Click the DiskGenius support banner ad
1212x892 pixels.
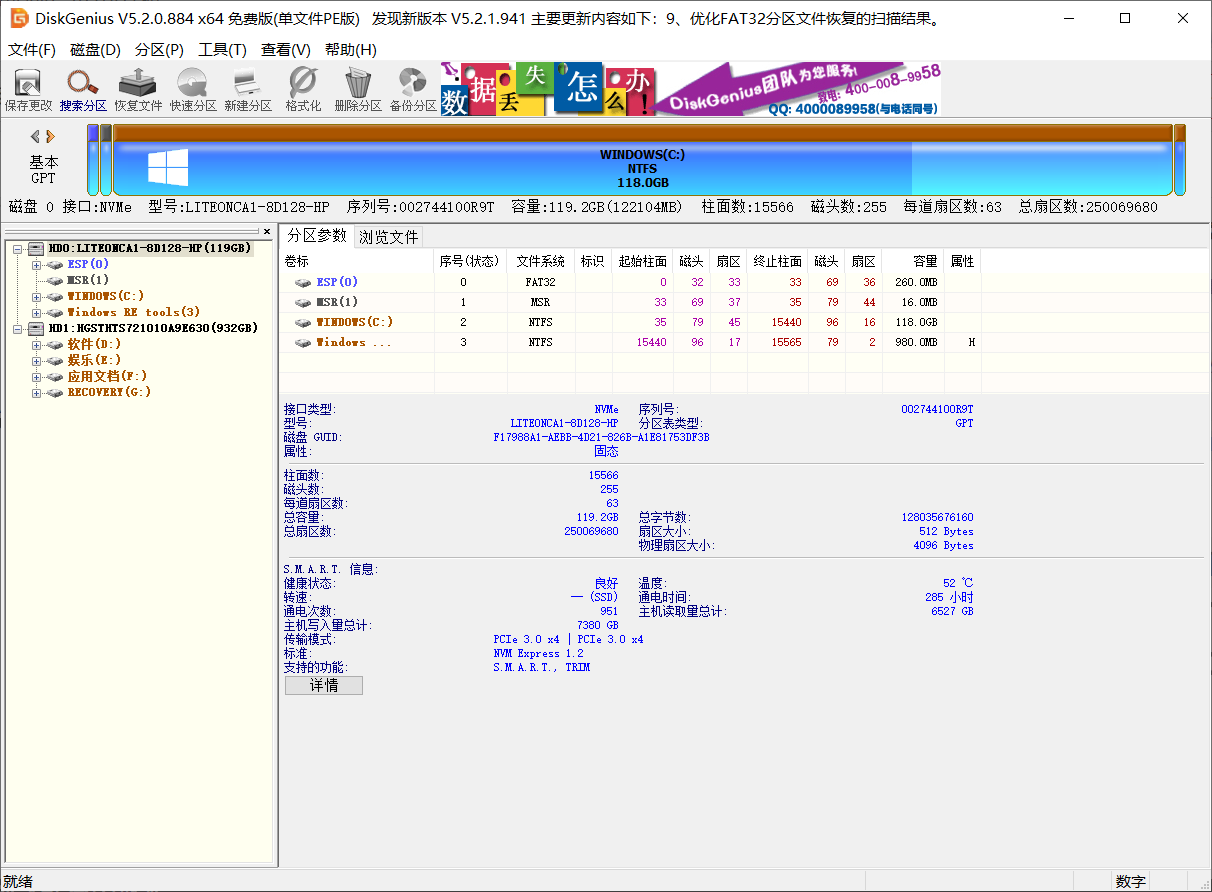tap(690, 88)
